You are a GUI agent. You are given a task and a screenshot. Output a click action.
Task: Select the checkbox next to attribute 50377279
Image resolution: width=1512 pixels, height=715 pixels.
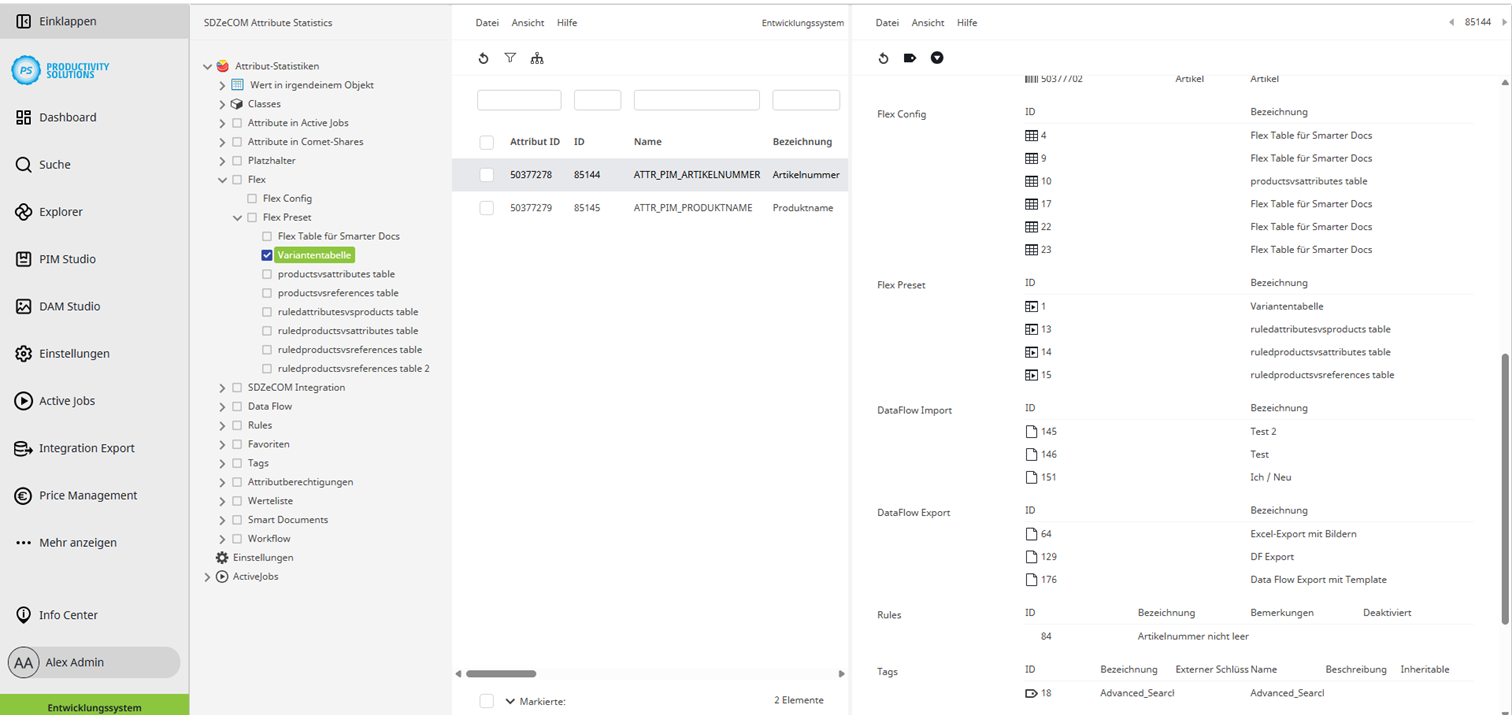tap(487, 207)
